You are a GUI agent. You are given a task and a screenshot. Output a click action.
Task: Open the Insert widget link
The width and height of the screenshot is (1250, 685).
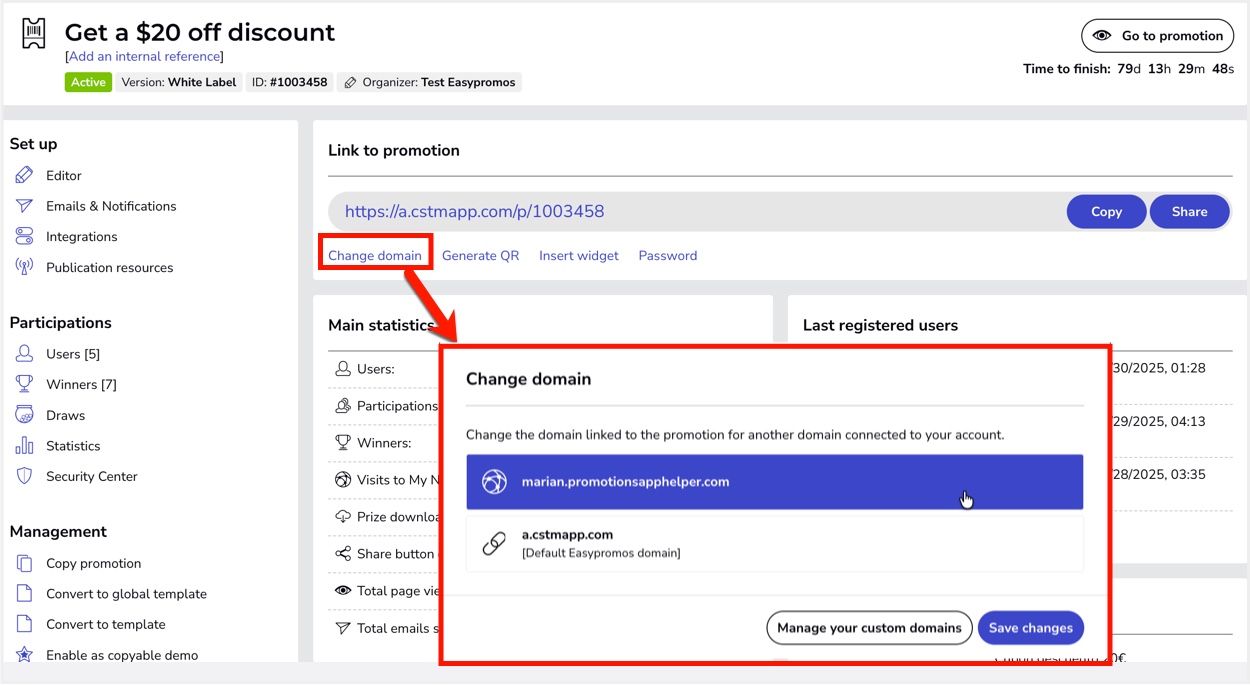click(579, 256)
